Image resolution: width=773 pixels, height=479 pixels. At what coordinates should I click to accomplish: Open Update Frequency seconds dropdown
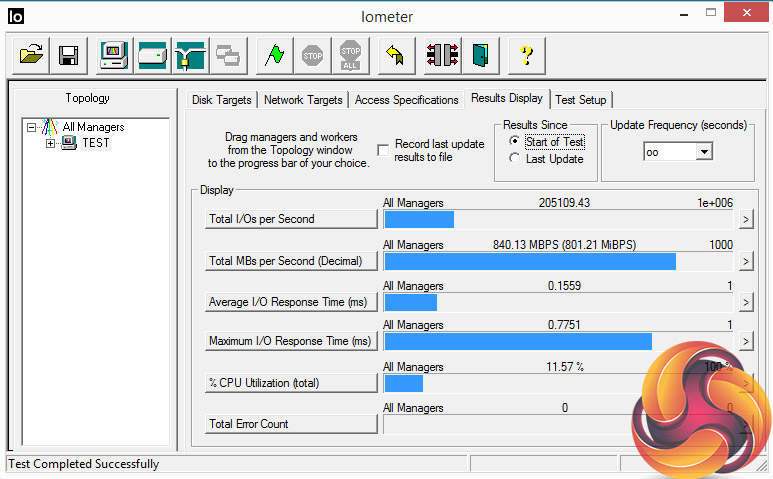704,151
